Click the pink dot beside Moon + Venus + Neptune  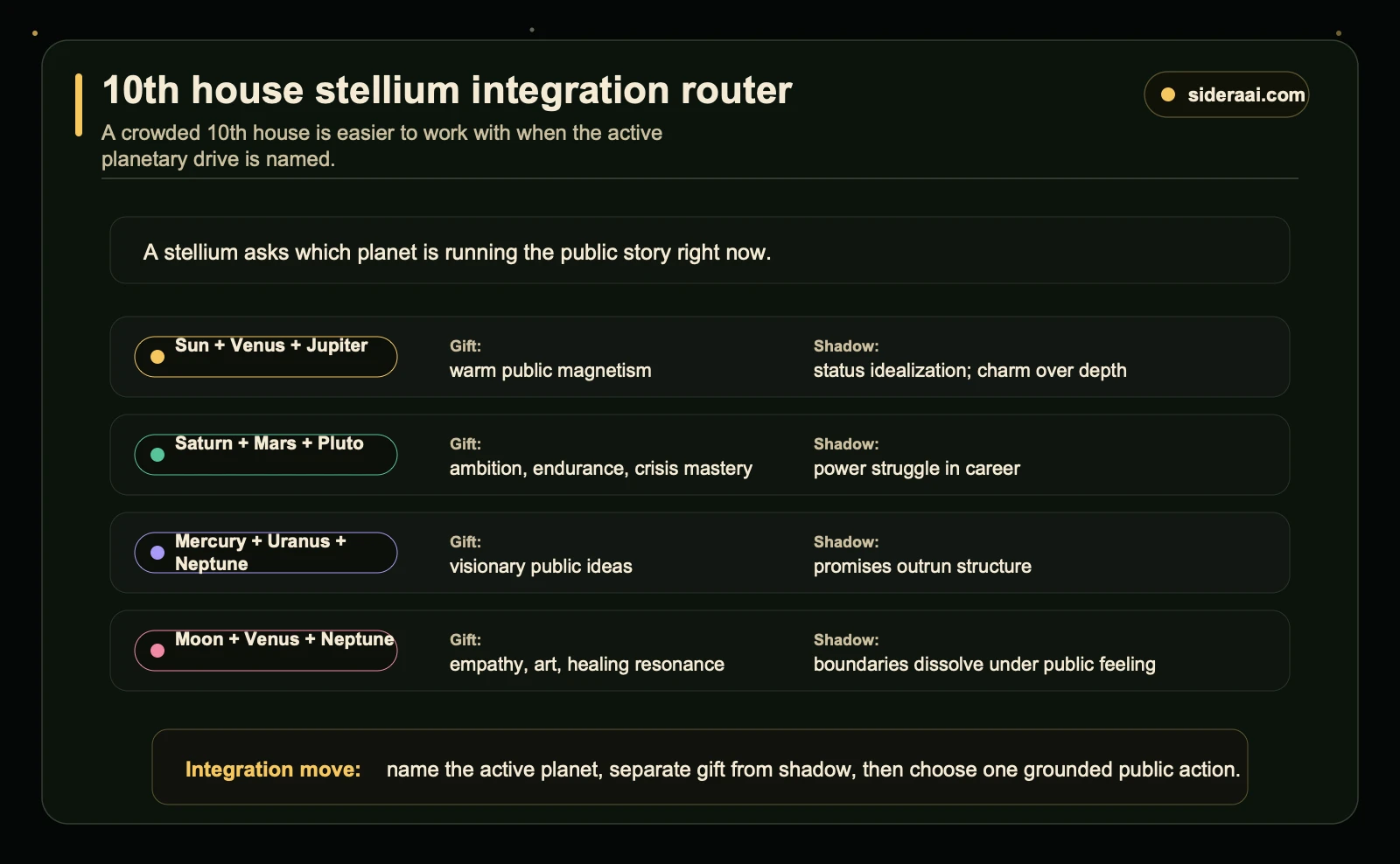coord(157,651)
